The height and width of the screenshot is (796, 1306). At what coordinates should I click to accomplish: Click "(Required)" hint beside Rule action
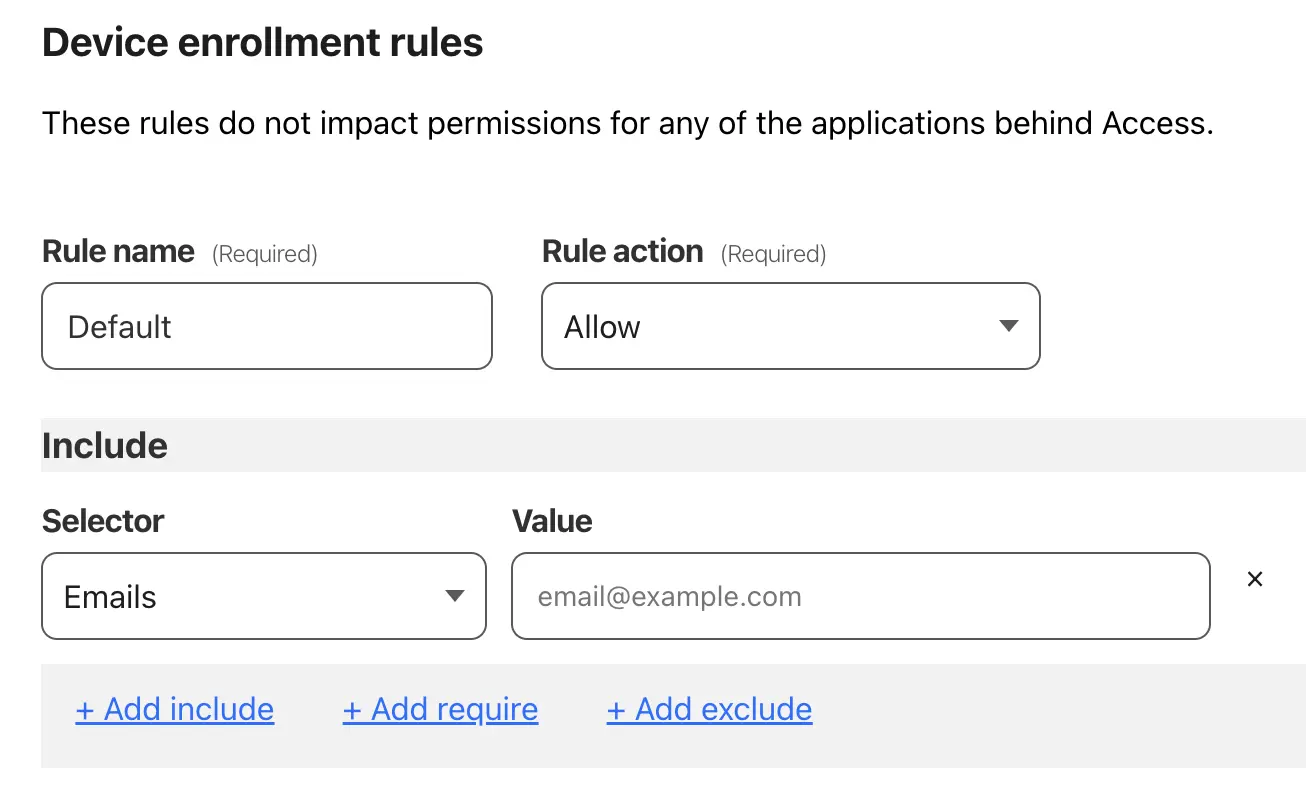pos(773,254)
